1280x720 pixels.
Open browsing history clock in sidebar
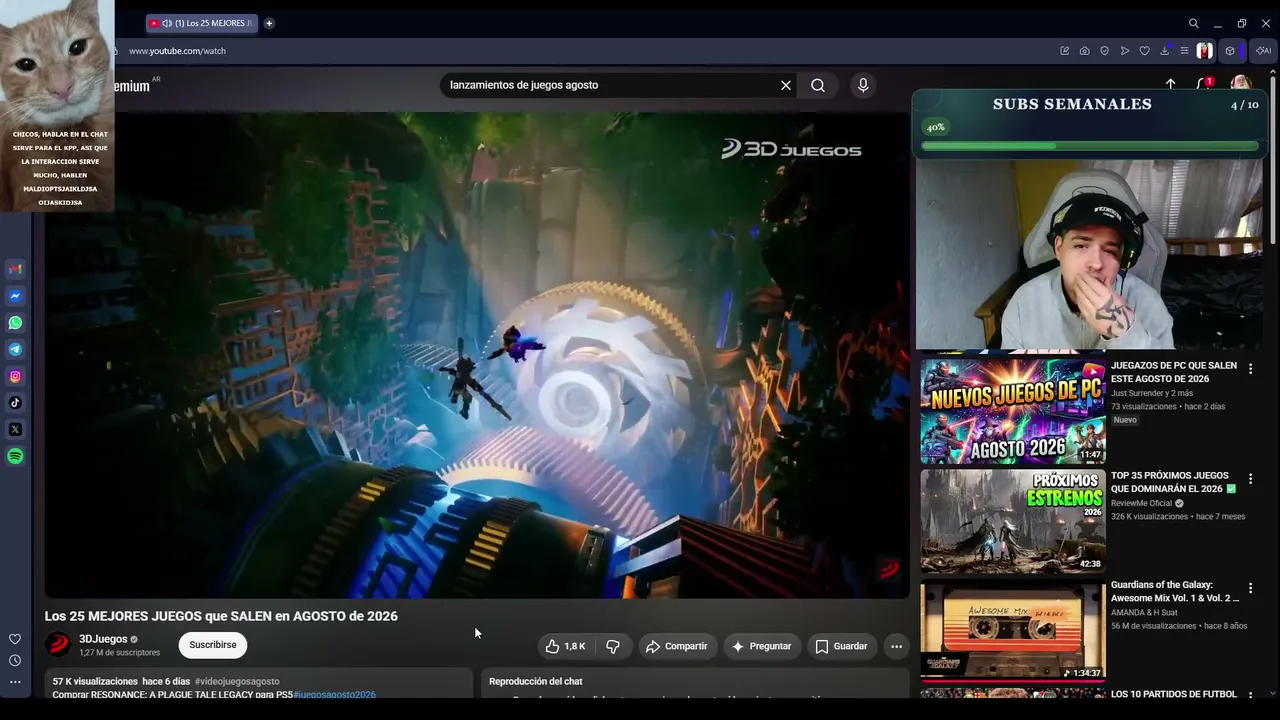click(15, 660)
